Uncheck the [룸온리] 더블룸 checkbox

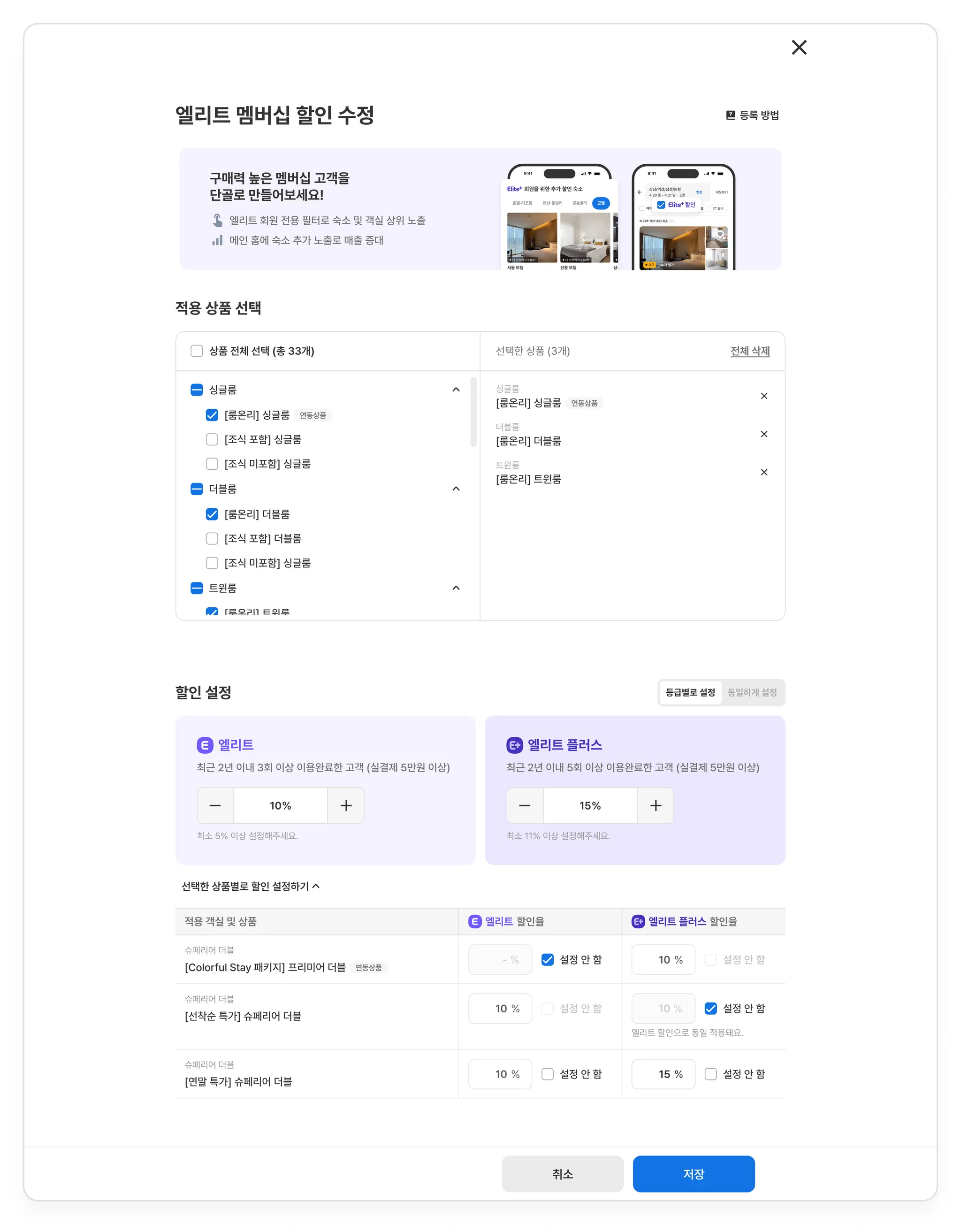212,514
